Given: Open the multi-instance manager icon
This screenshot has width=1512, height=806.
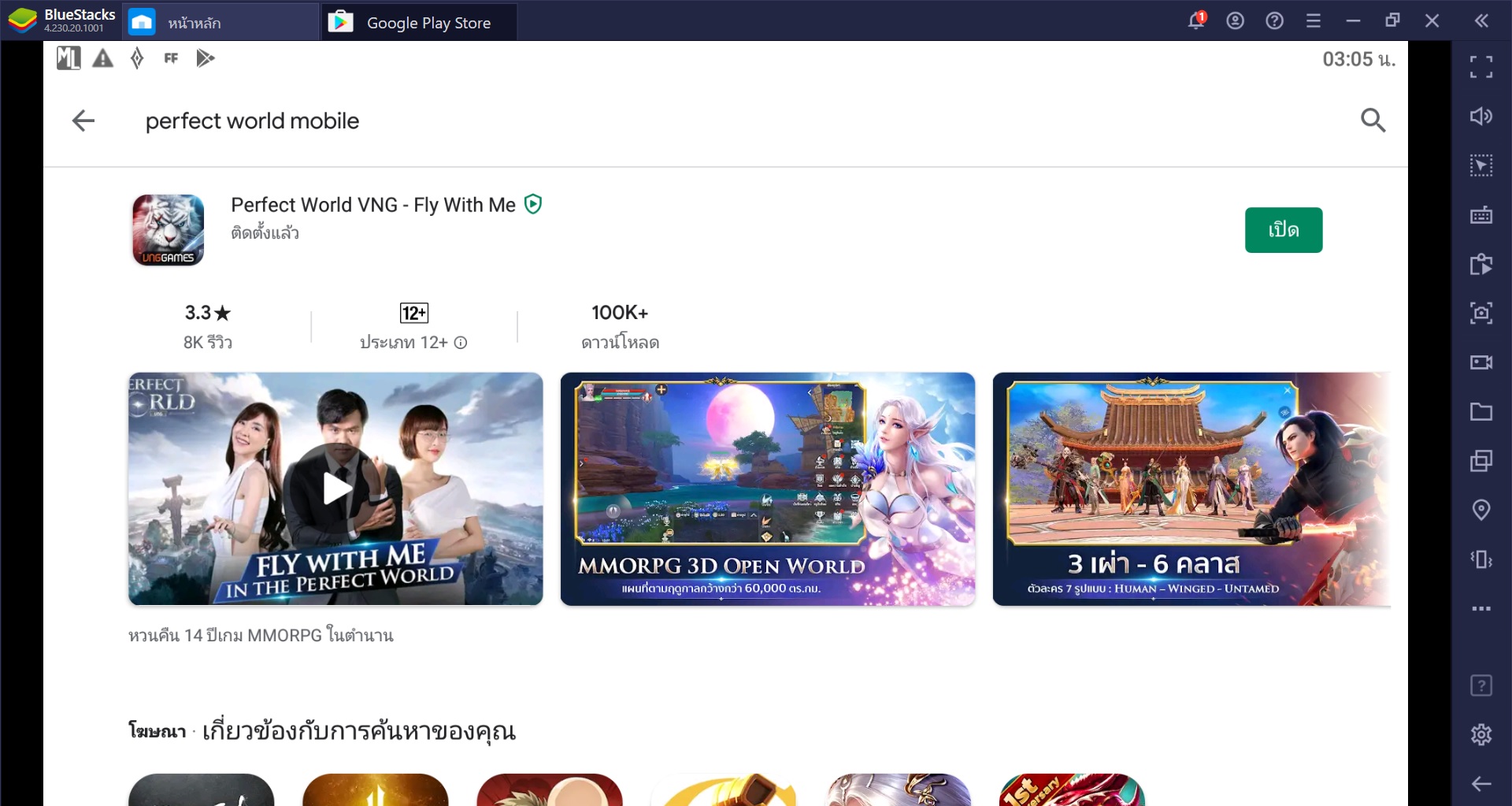Looking at the screenshot, I should [x=1481, y=461].
